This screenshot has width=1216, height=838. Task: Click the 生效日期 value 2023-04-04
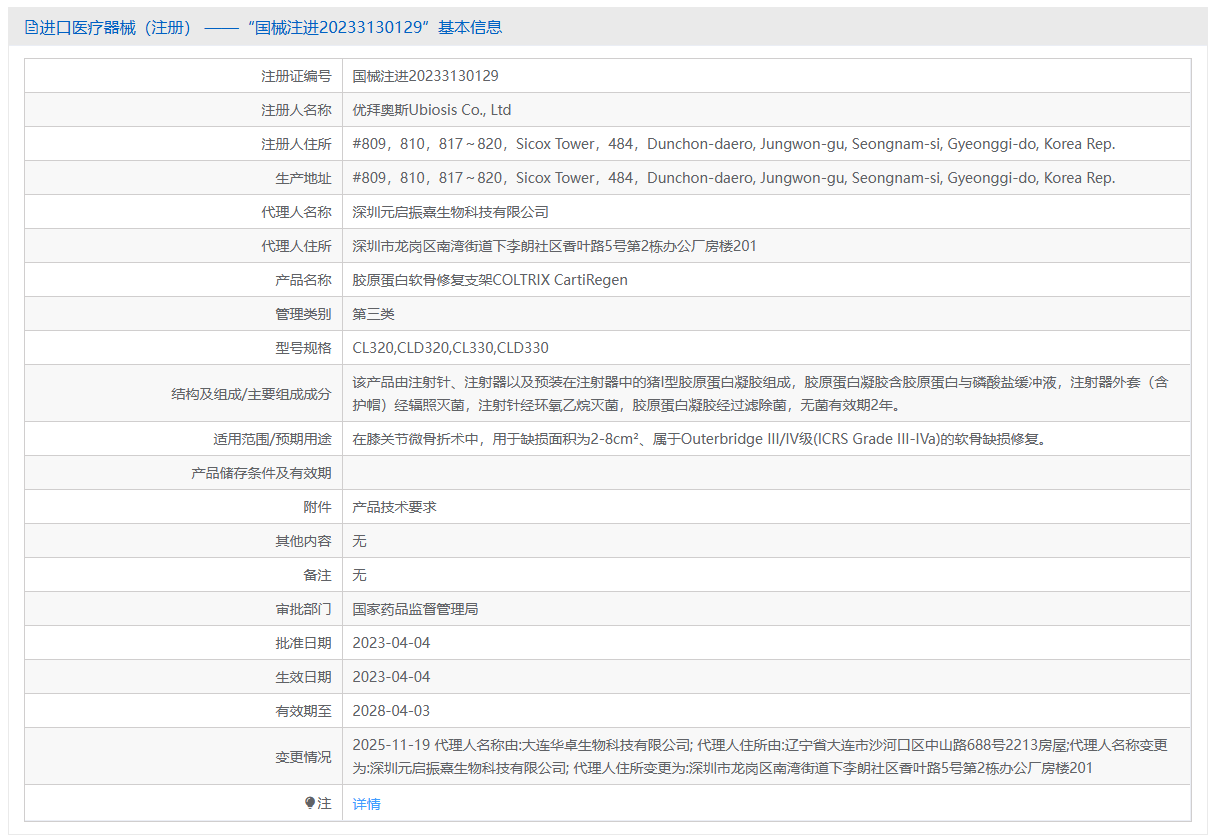pyautogui.click(x=392, y=677)
